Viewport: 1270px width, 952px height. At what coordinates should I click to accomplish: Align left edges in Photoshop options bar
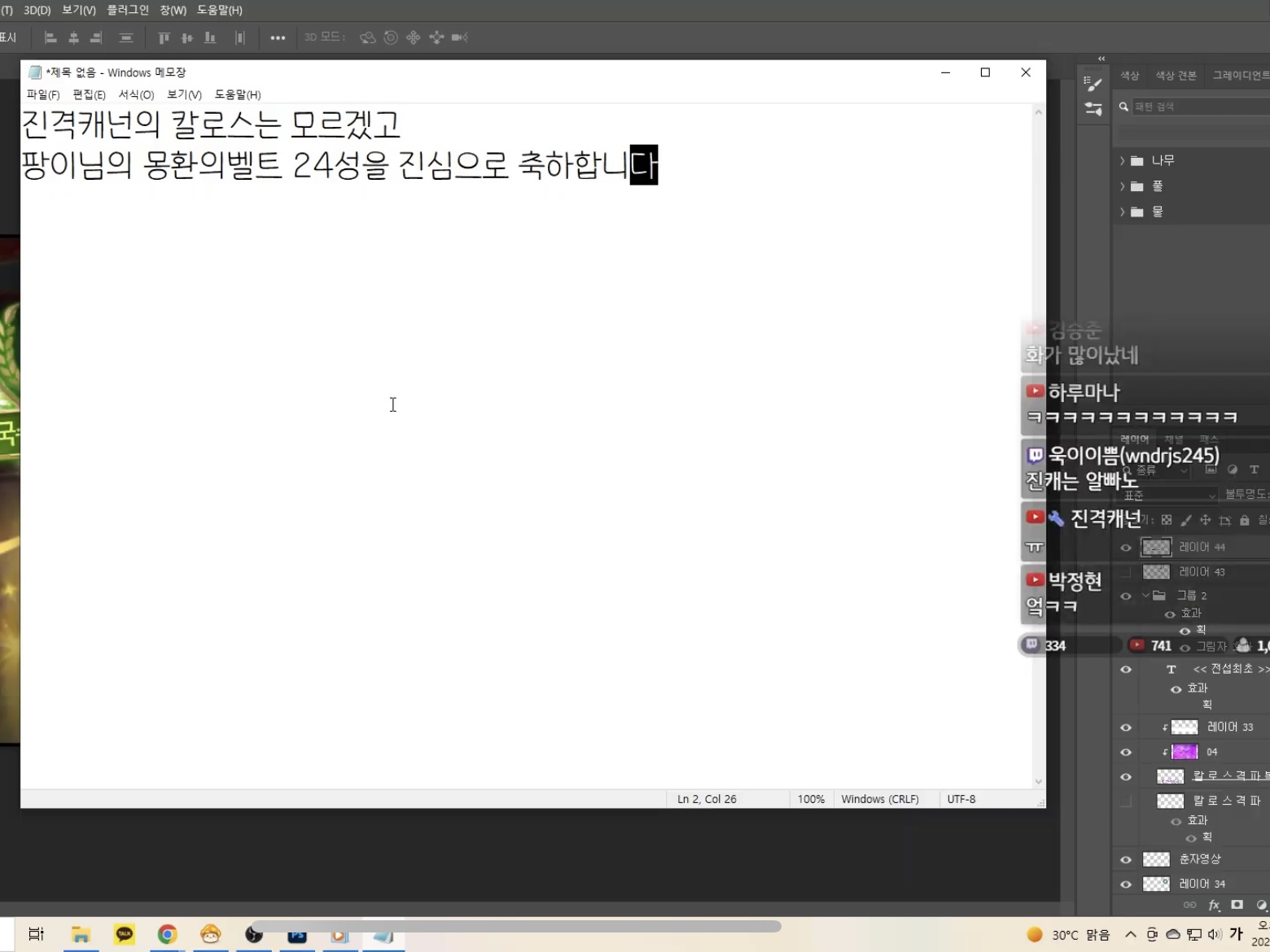click(x=50, y=37)
